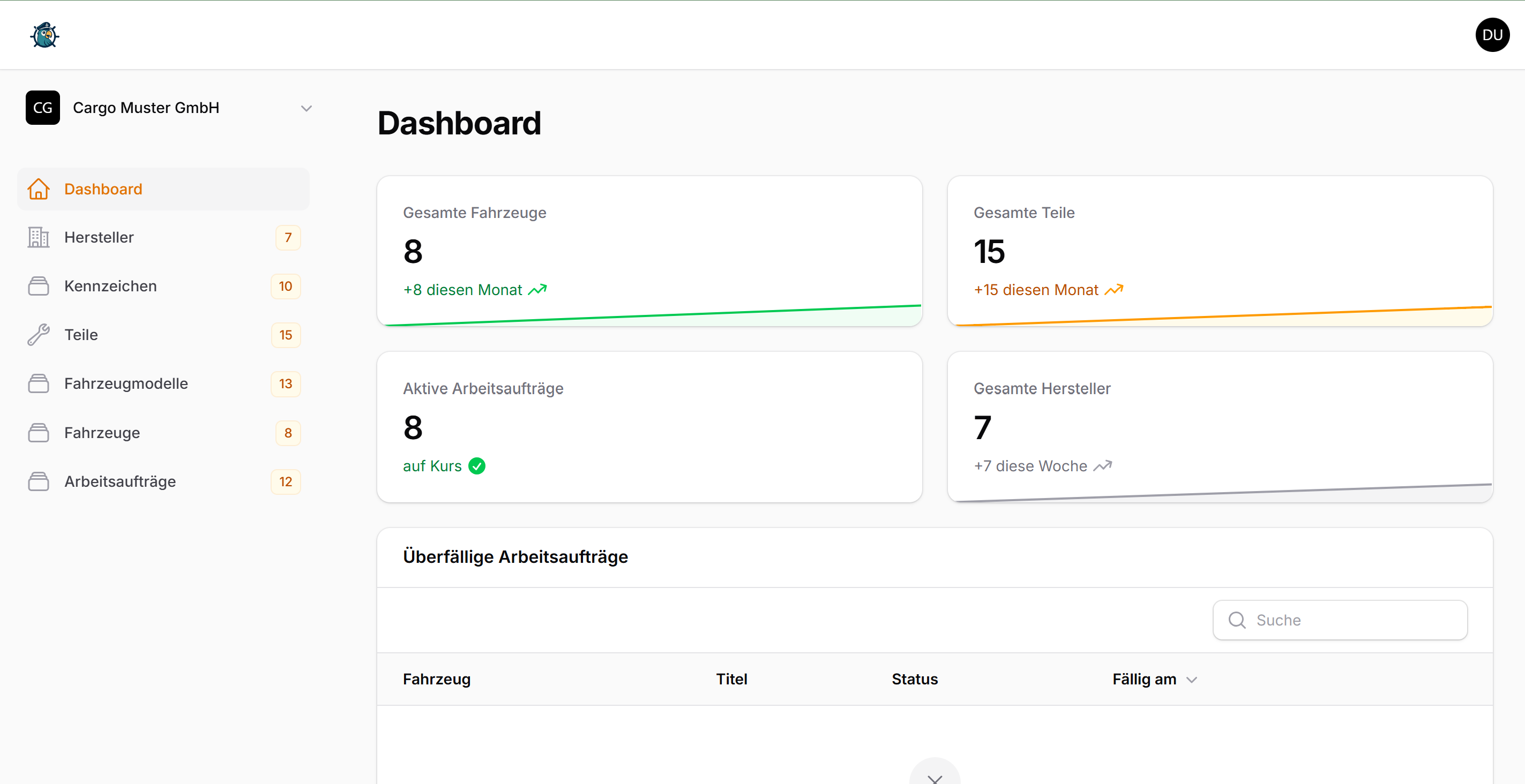Image resolution: width=1525 pixels, height=784 pixels.
Task: Navigate to Fahrzeuge in the sidebar
Action: [x=102, y=433]
